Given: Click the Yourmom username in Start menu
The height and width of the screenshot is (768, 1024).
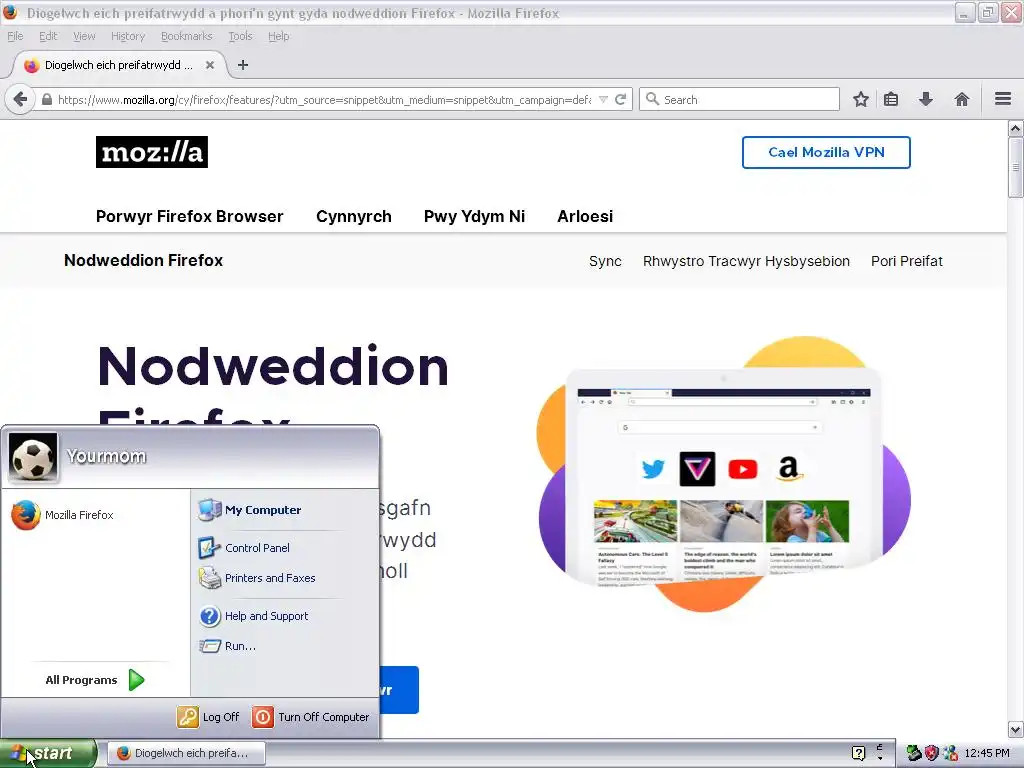Looking at the screenshot, I should click(x=106, y=456).
